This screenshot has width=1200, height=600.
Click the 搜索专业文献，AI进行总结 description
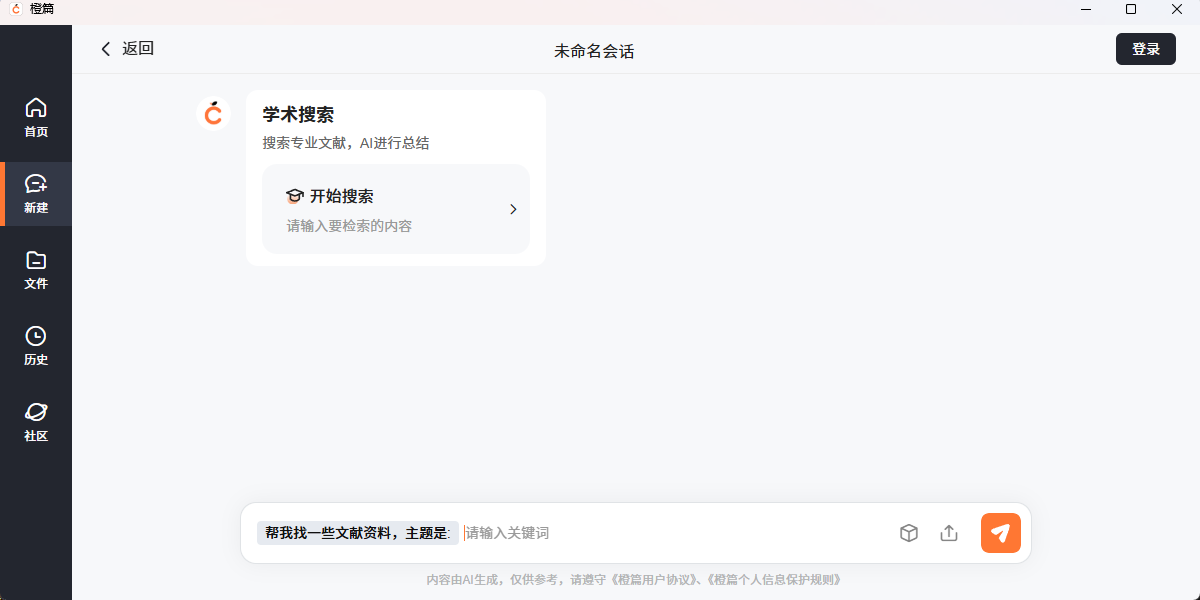coord(346,143)
